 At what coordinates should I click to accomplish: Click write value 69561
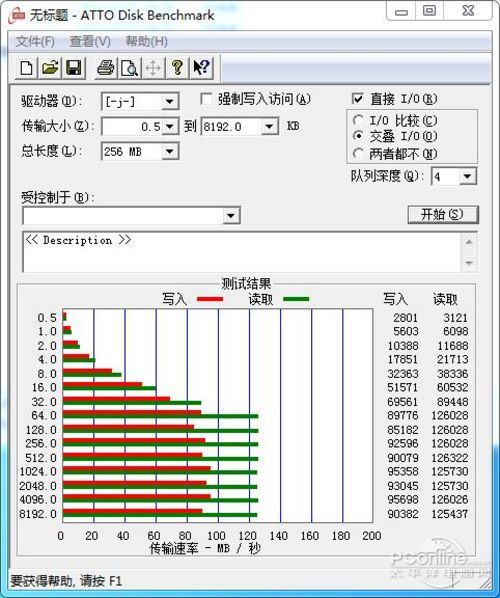[403, 402]
